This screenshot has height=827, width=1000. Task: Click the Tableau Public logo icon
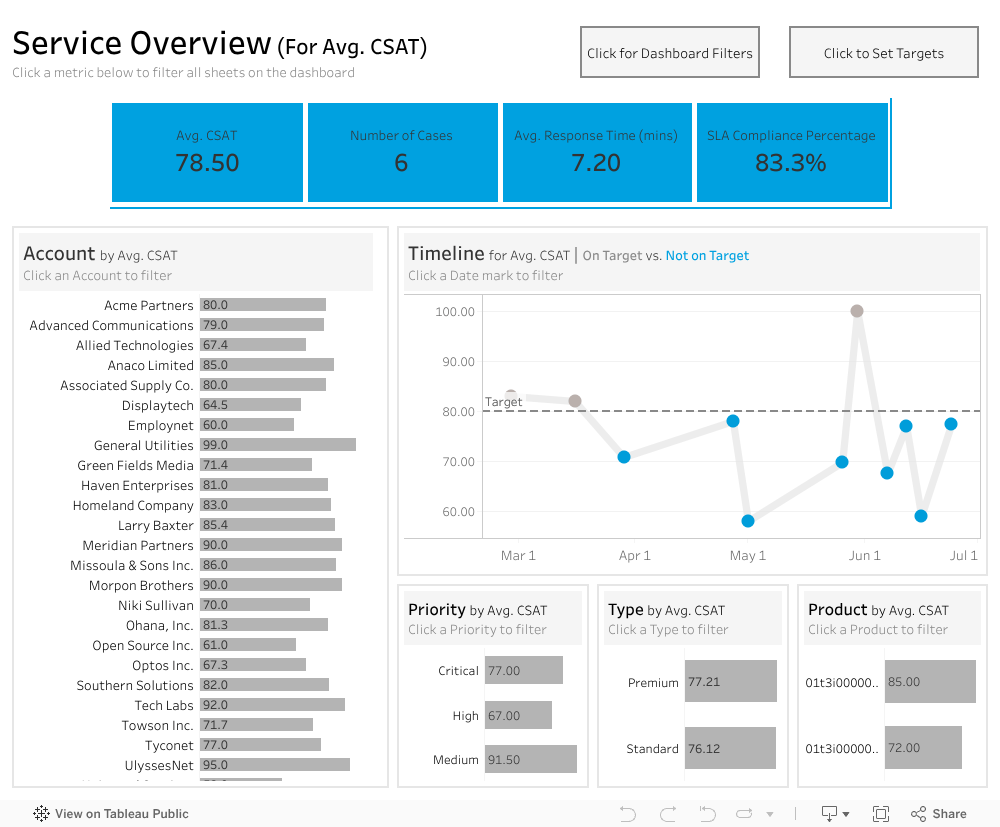click(40, 813)
